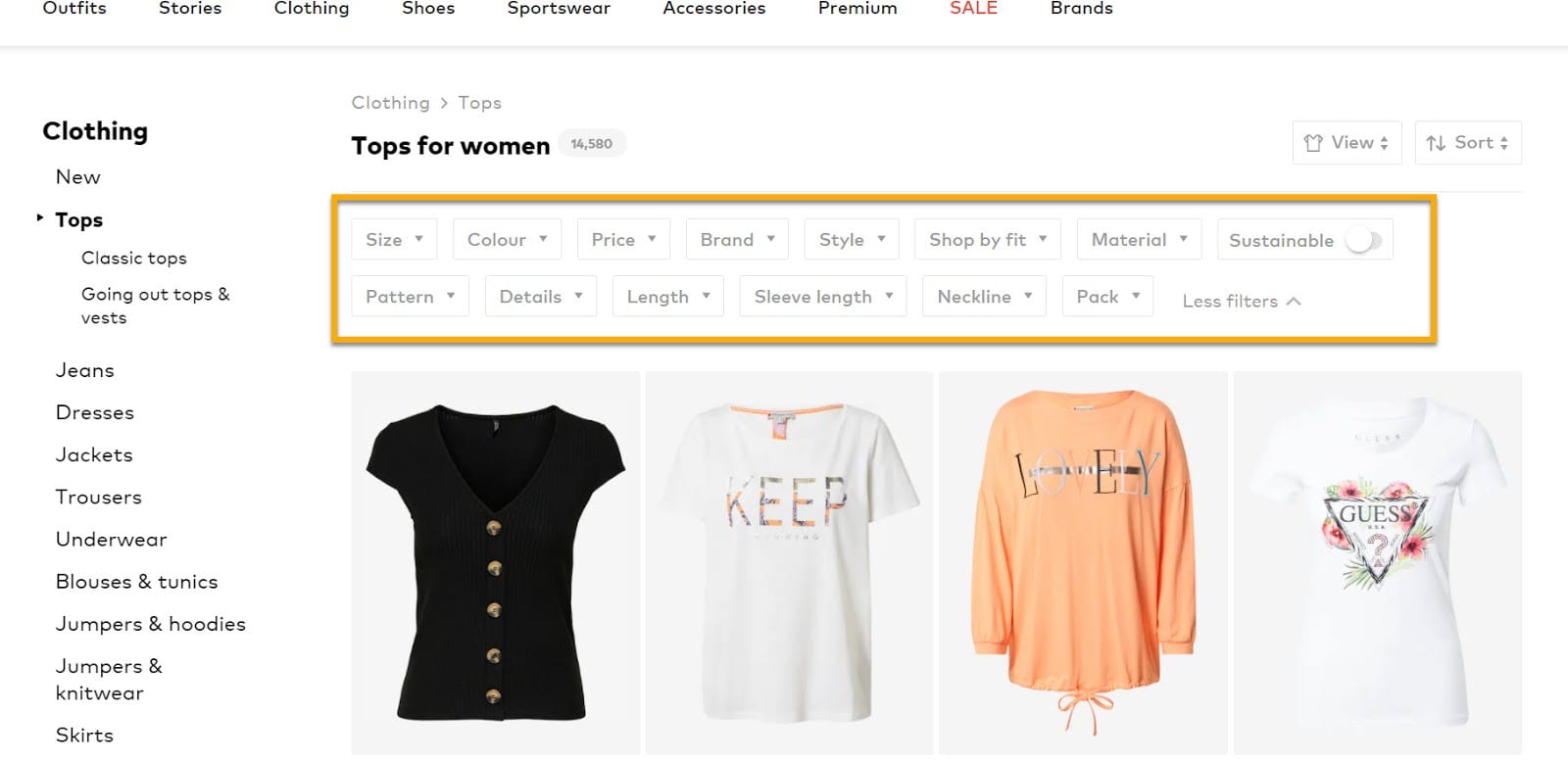
Task: Toggle the Sustainable switch on
Action: point(1363,240)
